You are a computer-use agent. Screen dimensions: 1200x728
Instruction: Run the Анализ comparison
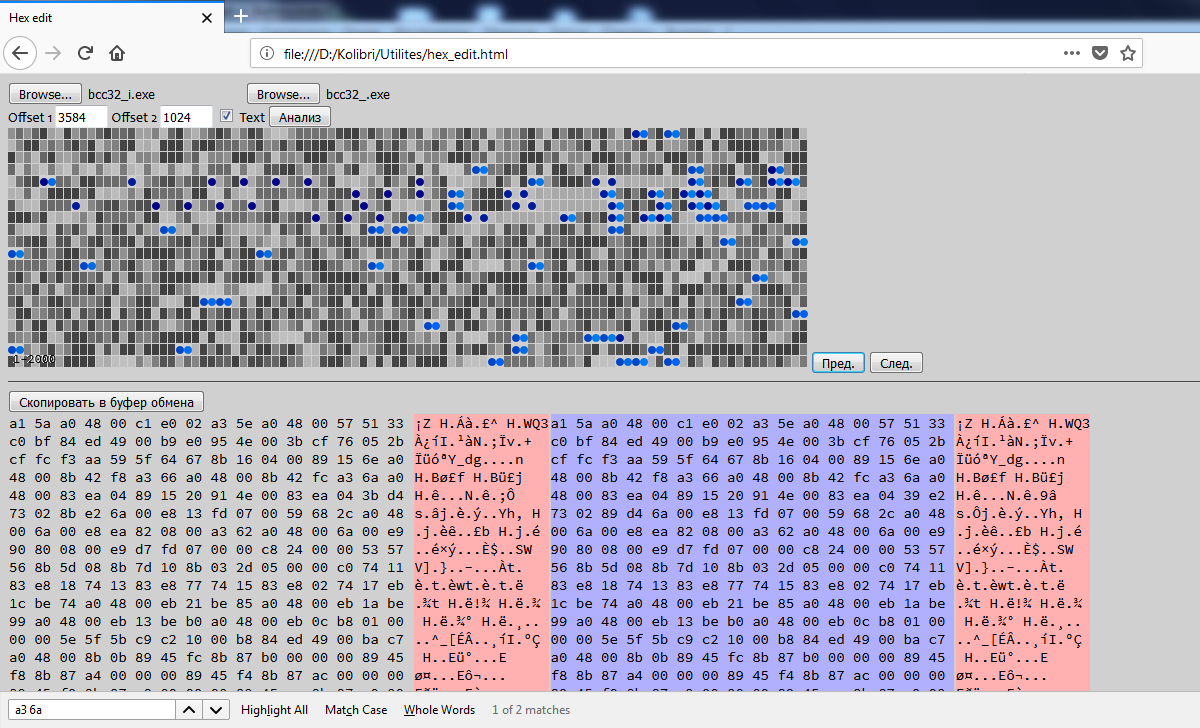click(299, 117)
